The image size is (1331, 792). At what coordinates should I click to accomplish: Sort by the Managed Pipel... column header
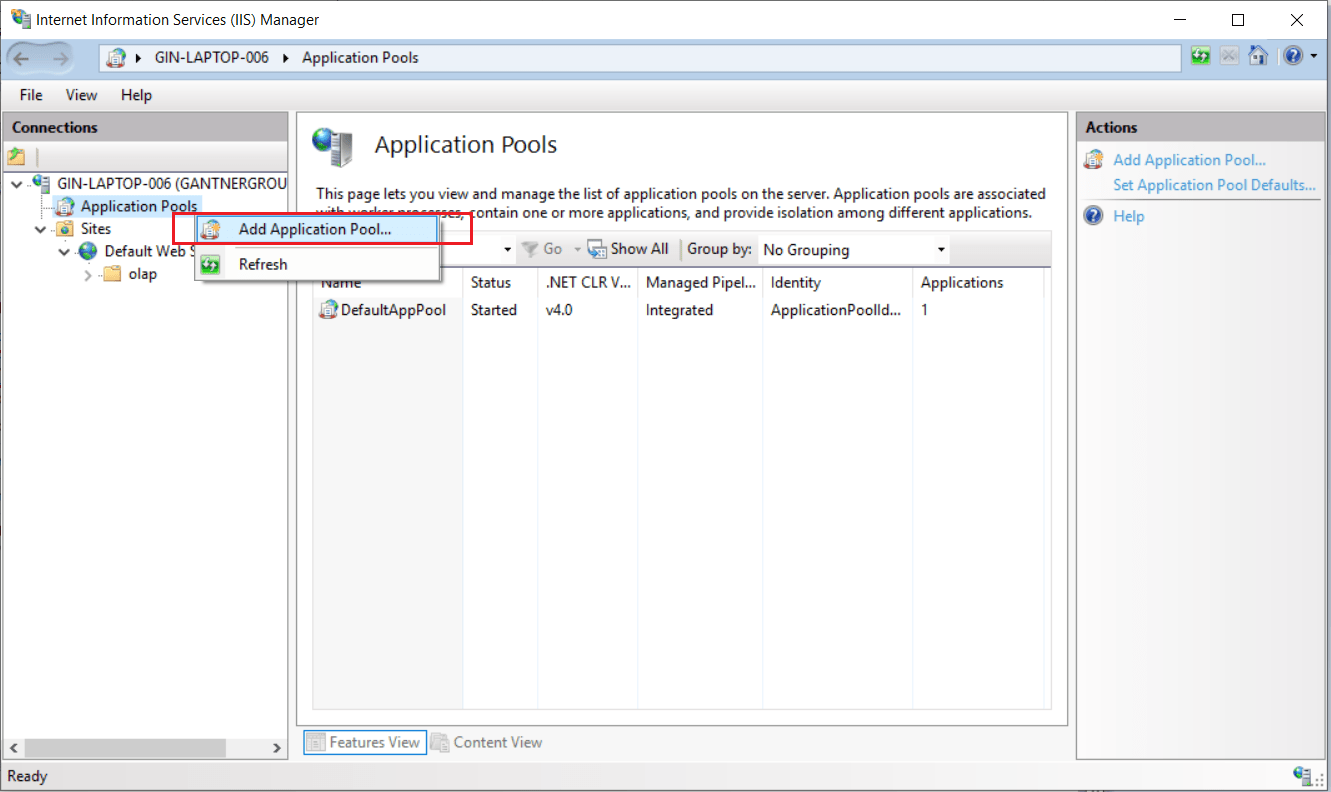[x=700, y=283]
